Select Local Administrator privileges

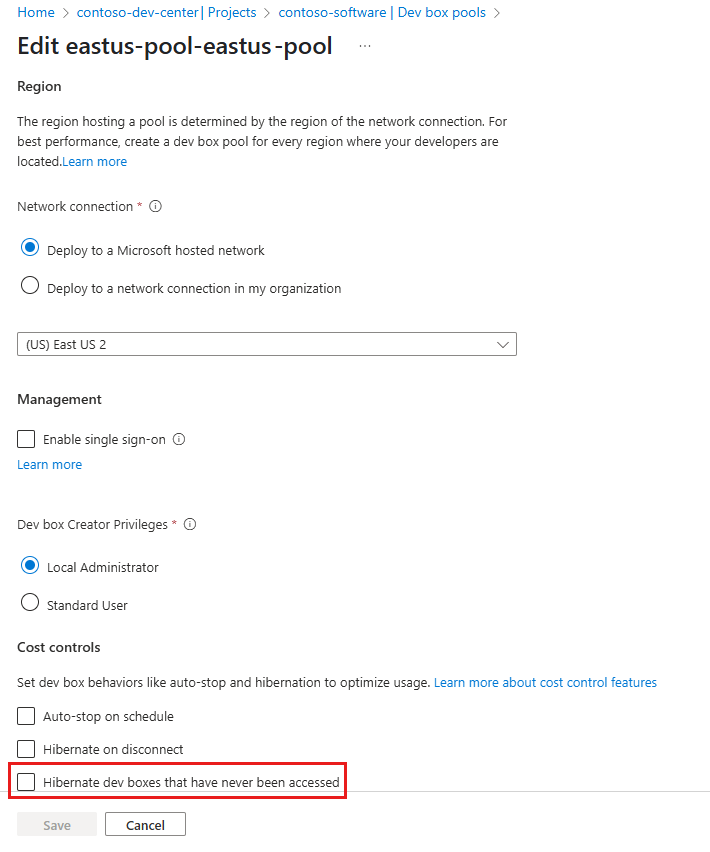point(29,567)
